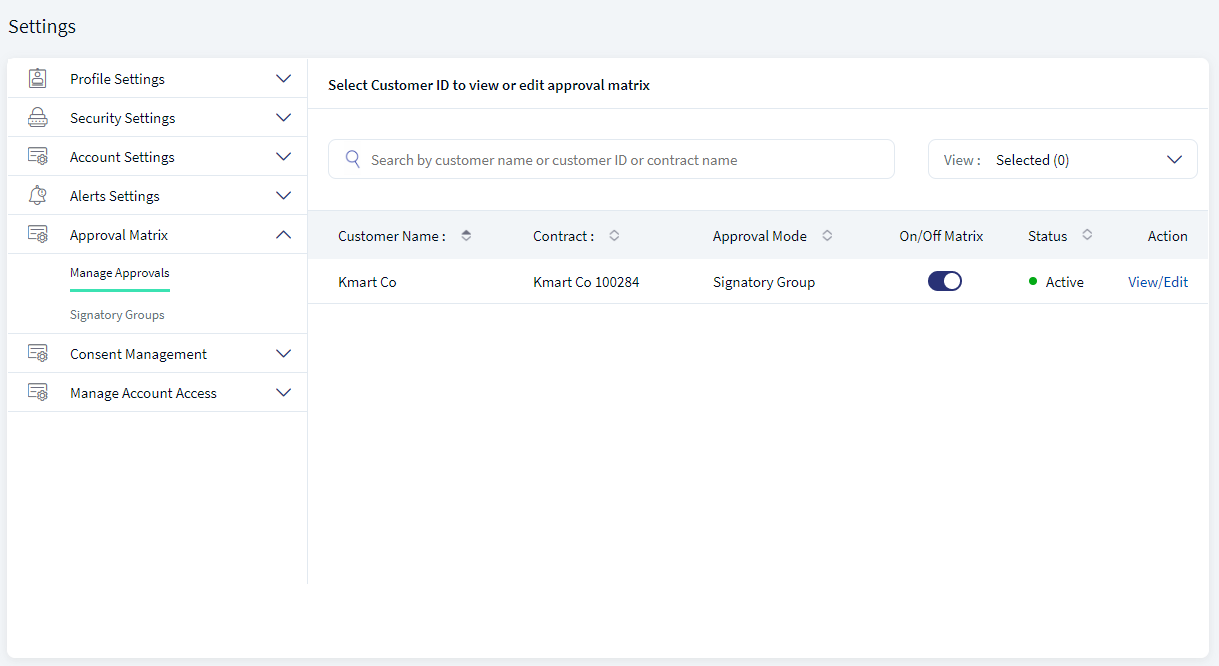Click the Status column header
This screenshot has height=666, width=1219.
coord(1047,236)
